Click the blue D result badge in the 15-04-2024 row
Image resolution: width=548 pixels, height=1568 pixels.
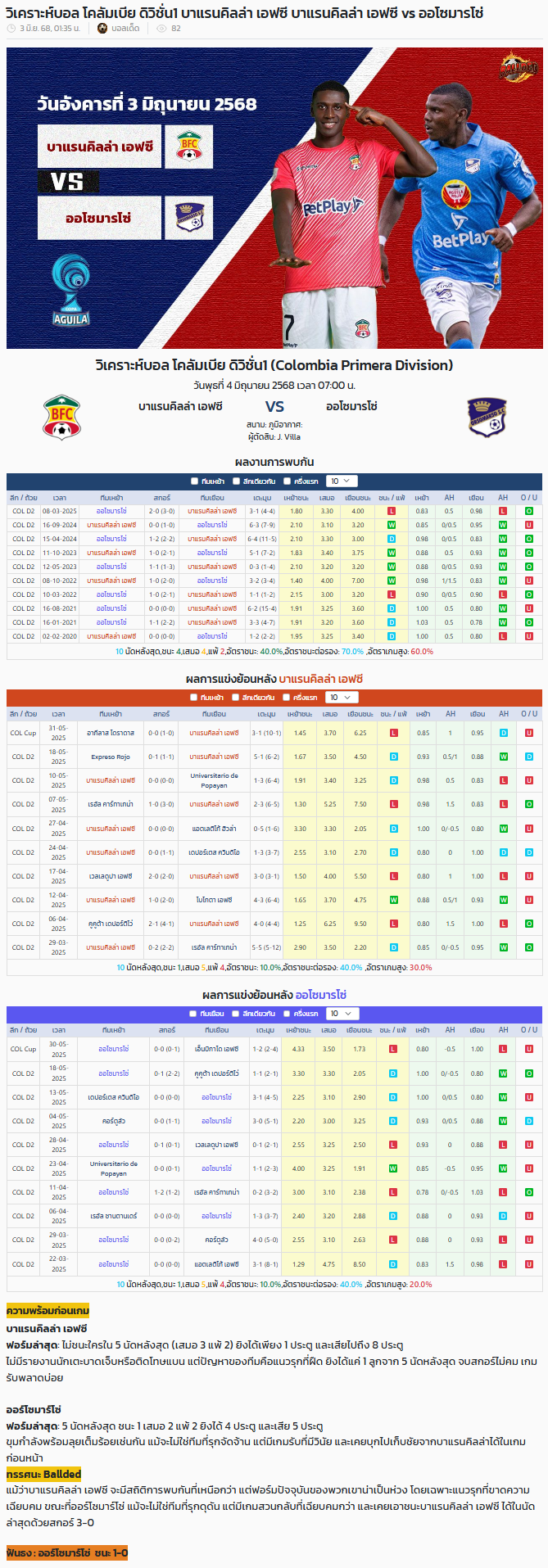[x=392, y=539]
